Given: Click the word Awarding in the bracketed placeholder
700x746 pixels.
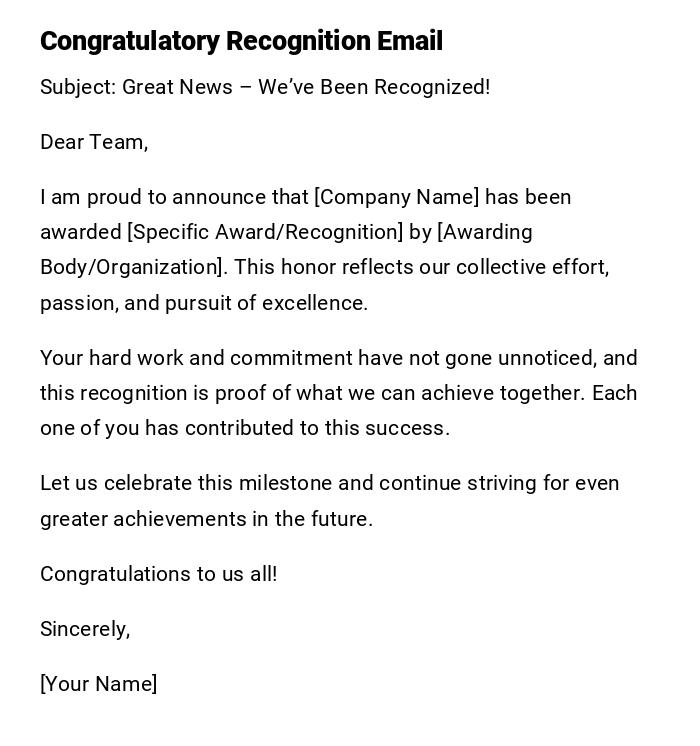Looking at the screenshot, I should pos(487,232).
